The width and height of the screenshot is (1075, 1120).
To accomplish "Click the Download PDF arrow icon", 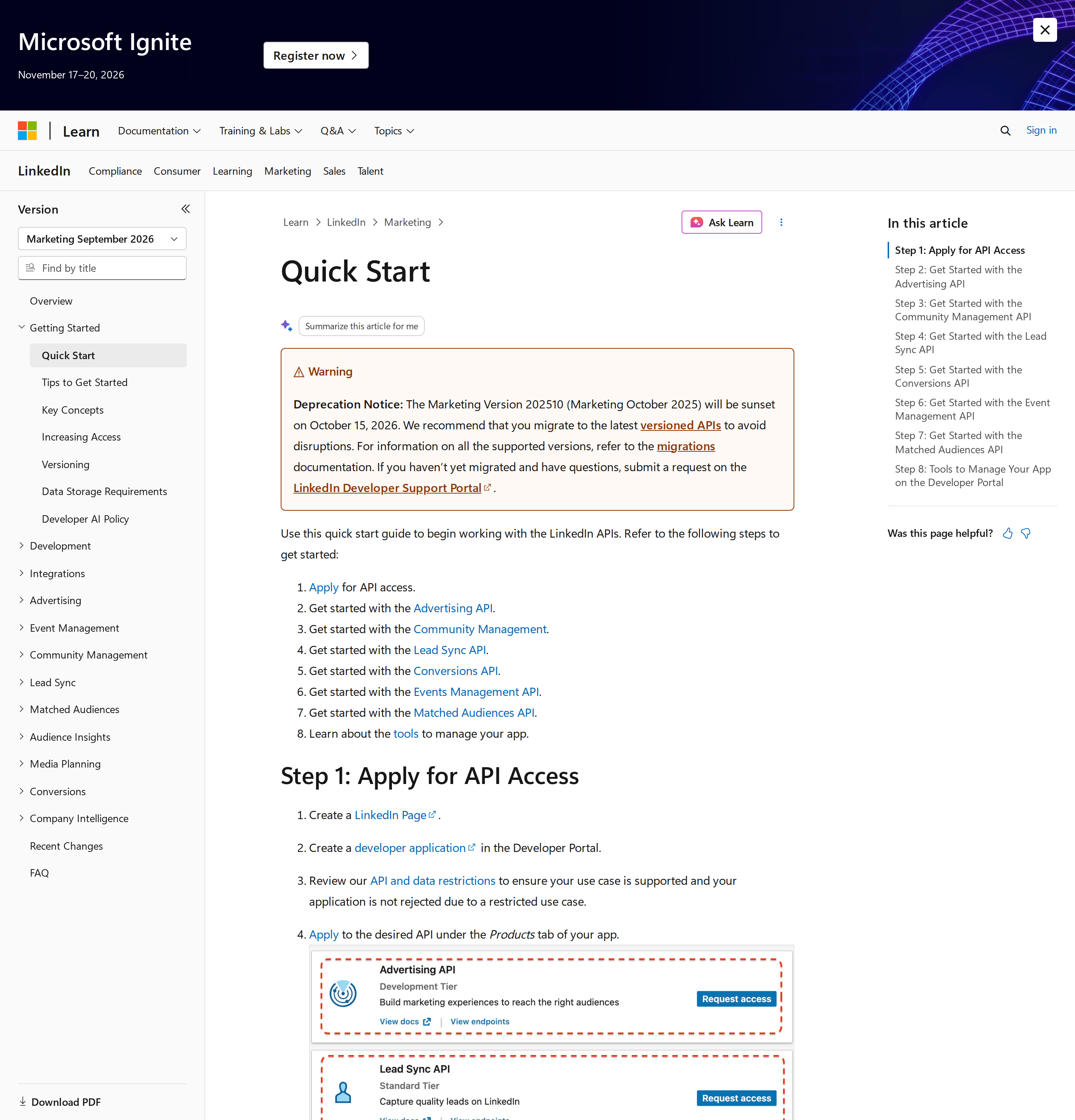I will coord(23,1101).
